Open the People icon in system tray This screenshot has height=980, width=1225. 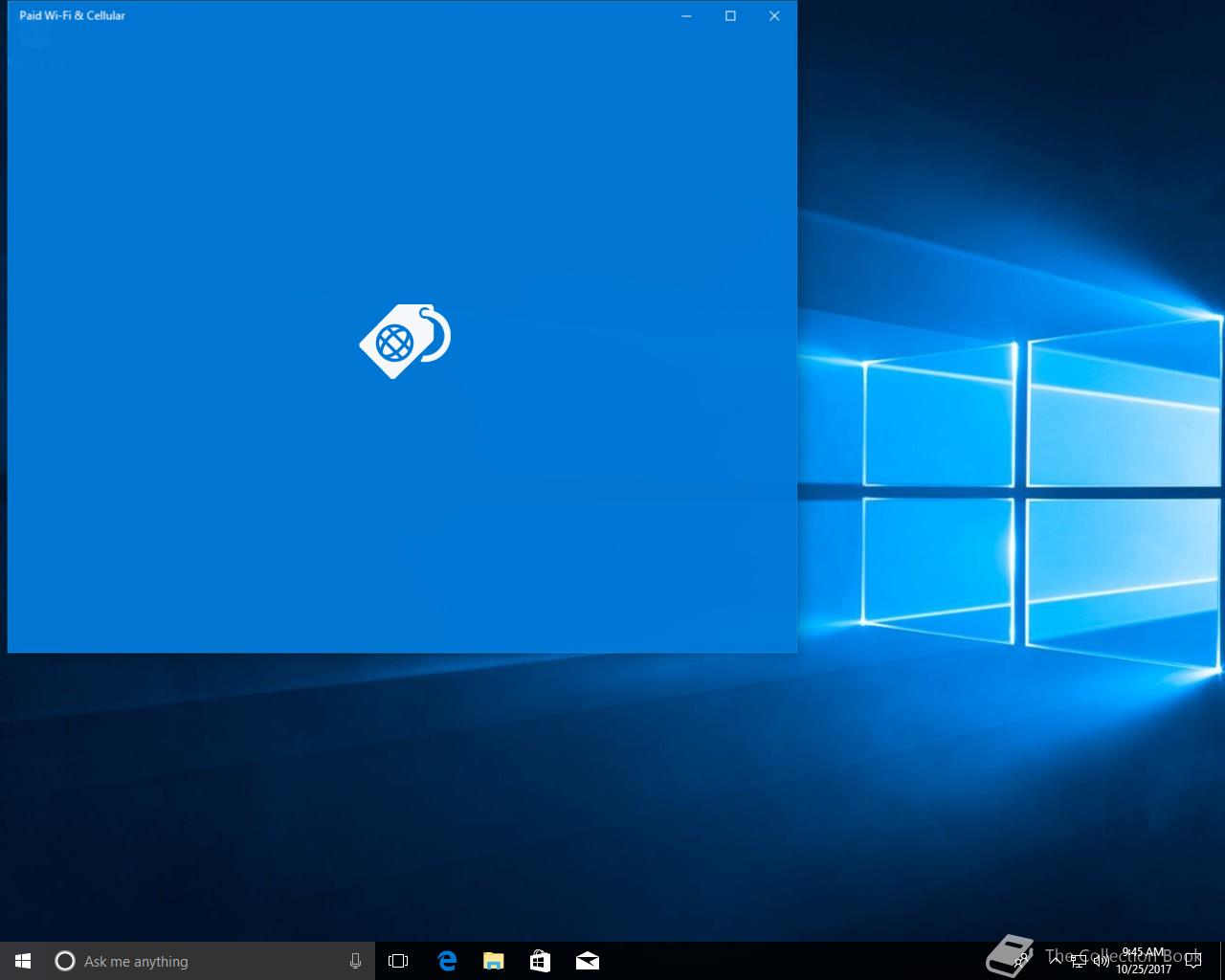(x=1021, y=961)
